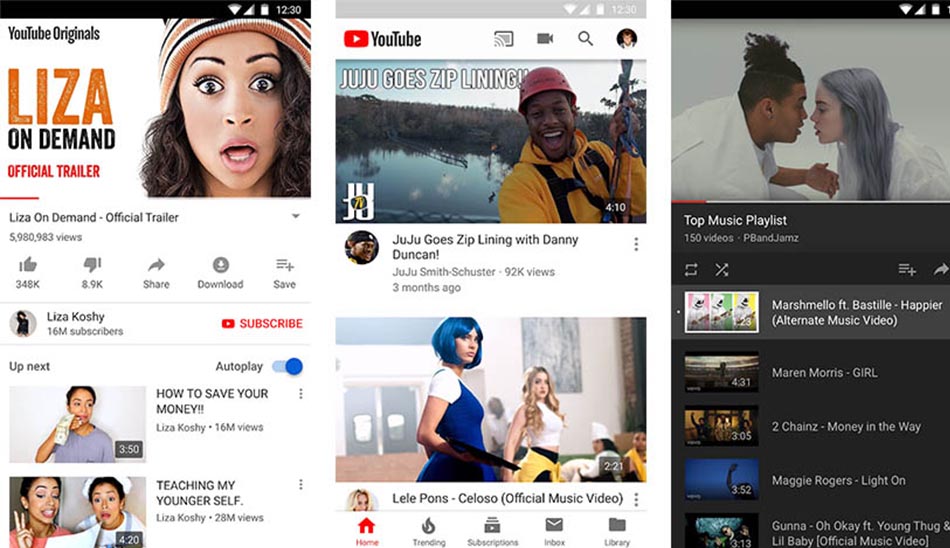Save Top Music Playlist with add icon

pyautogui.click(x=907, y=269)
